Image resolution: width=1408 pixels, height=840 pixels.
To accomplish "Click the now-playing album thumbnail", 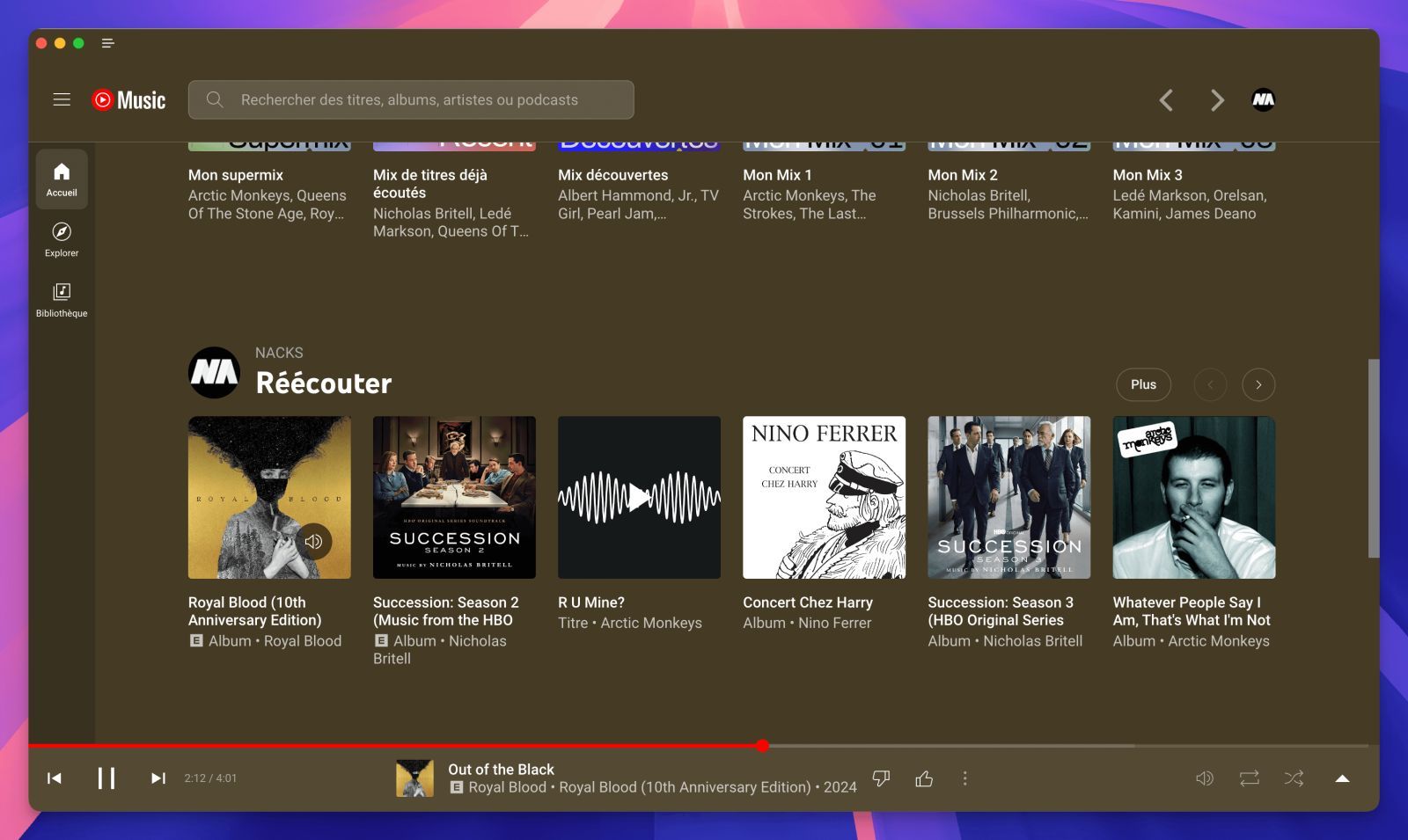I will [x=414, y=778].
